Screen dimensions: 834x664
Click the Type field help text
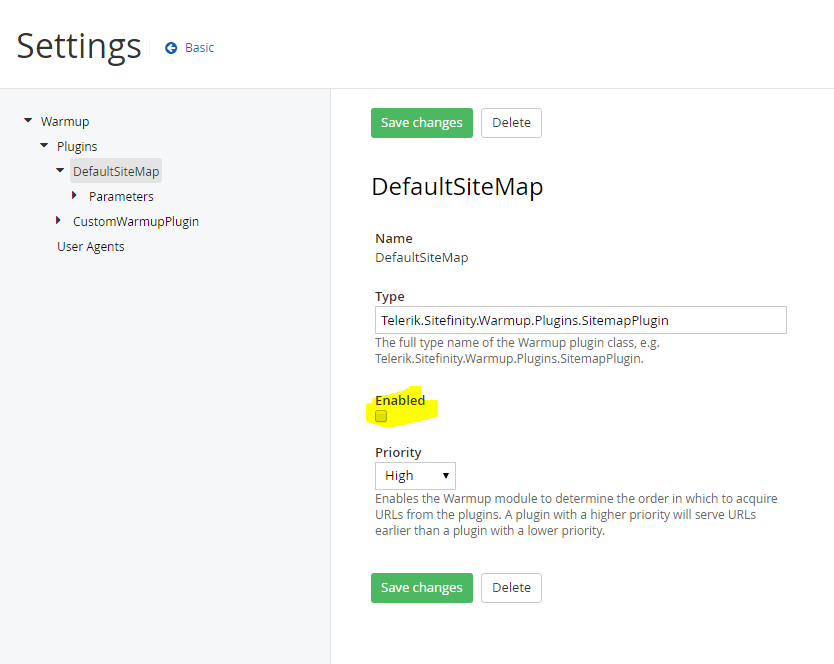pyautogui.click(x=518, y=351)
